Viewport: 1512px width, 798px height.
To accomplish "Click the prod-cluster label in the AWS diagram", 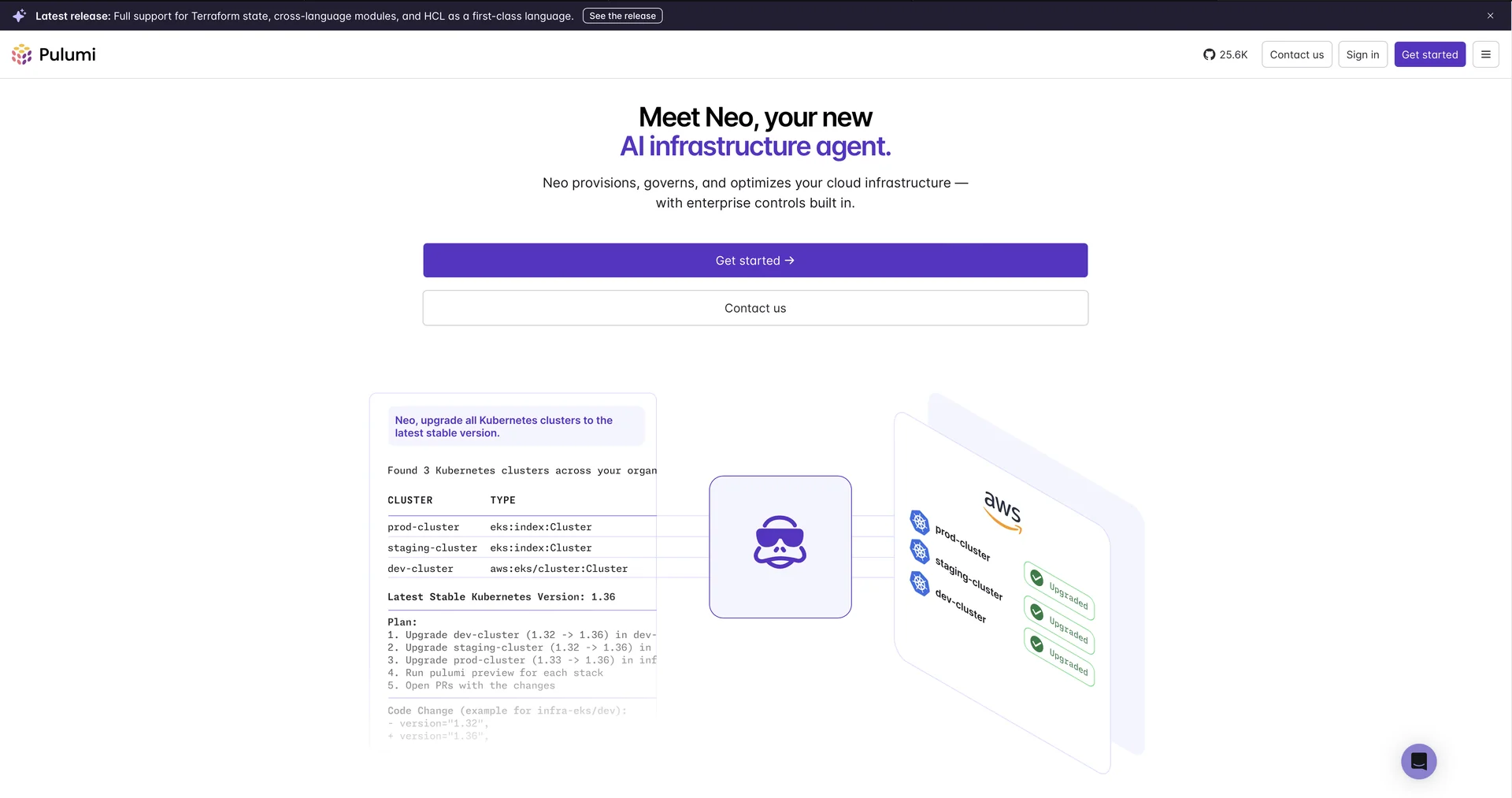I will pyautogui.click(x=962, y=544).
